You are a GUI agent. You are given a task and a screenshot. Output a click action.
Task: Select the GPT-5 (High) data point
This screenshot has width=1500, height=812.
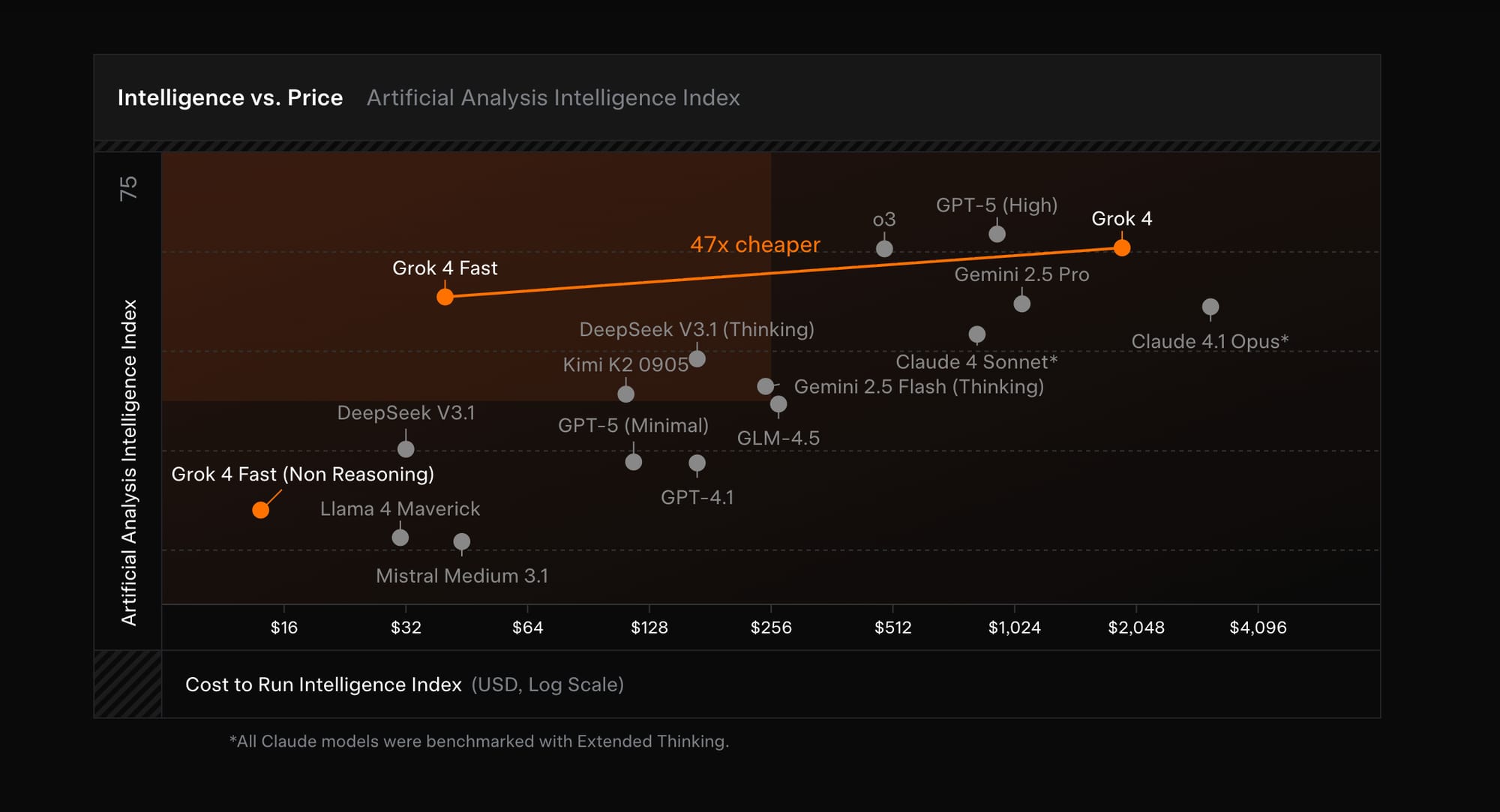pos(997,234)
